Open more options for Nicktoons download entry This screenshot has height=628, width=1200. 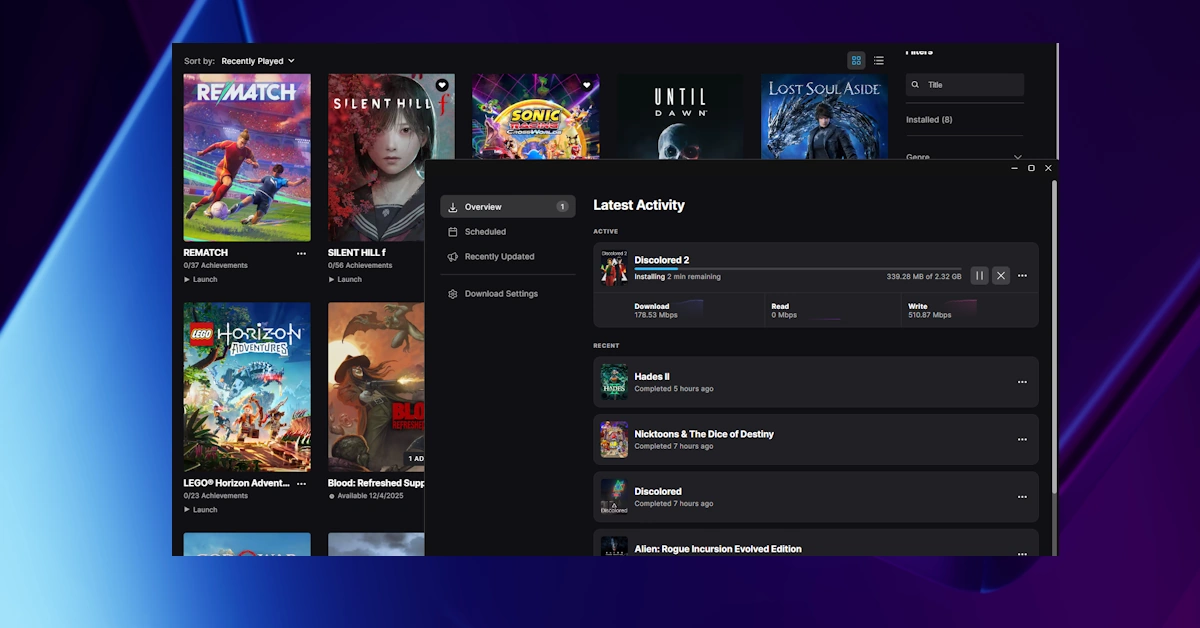point(1022,440)
